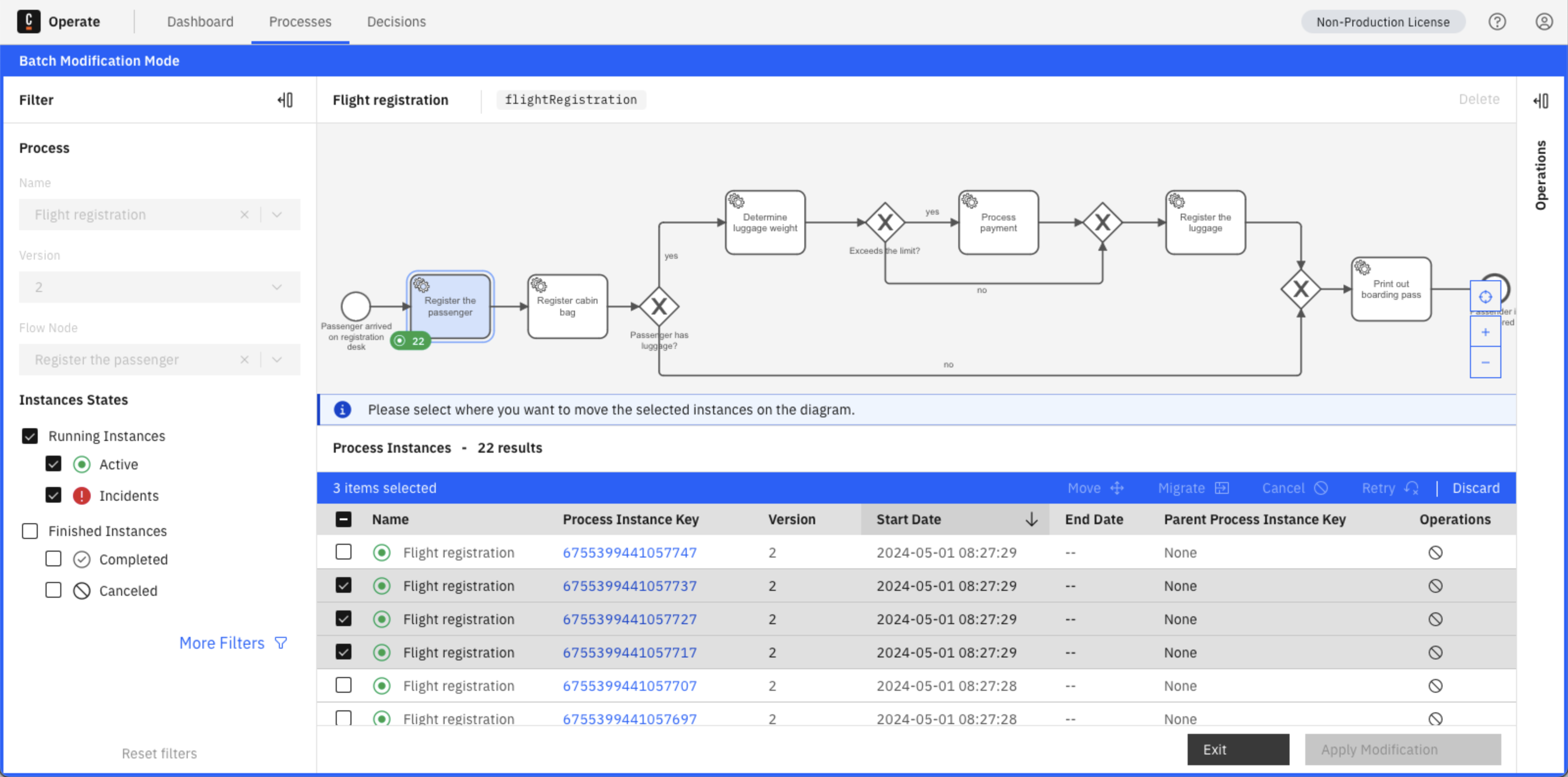Click the Apply Modification button

pos(1381,749)
